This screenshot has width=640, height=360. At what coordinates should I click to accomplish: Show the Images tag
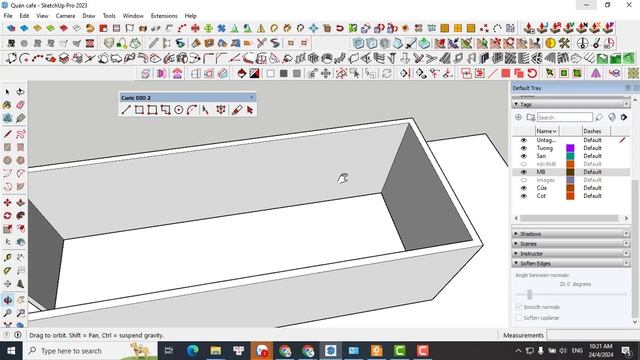coord(524,180)
